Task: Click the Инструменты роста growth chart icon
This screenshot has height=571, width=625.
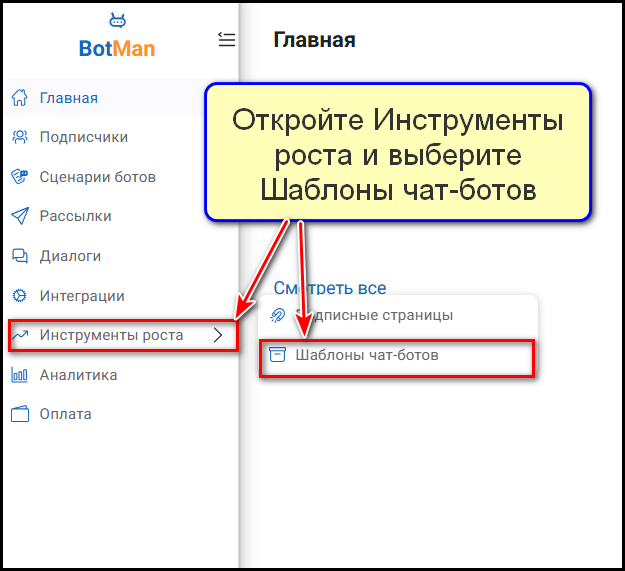Action: tap(20, 336)
